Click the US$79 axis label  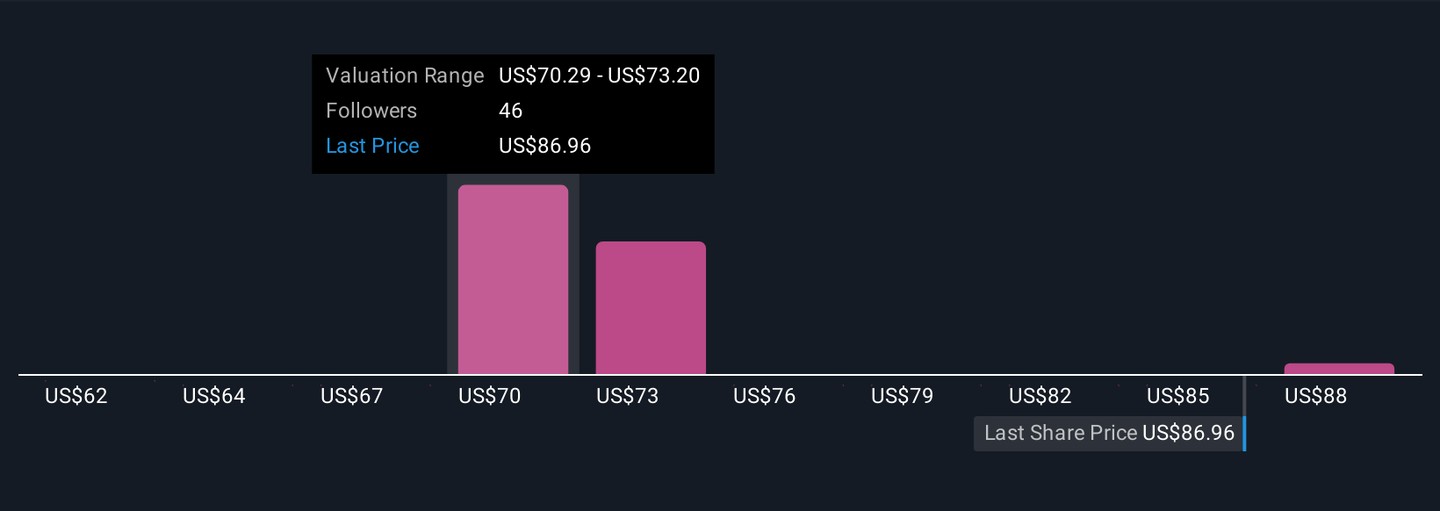902,396
